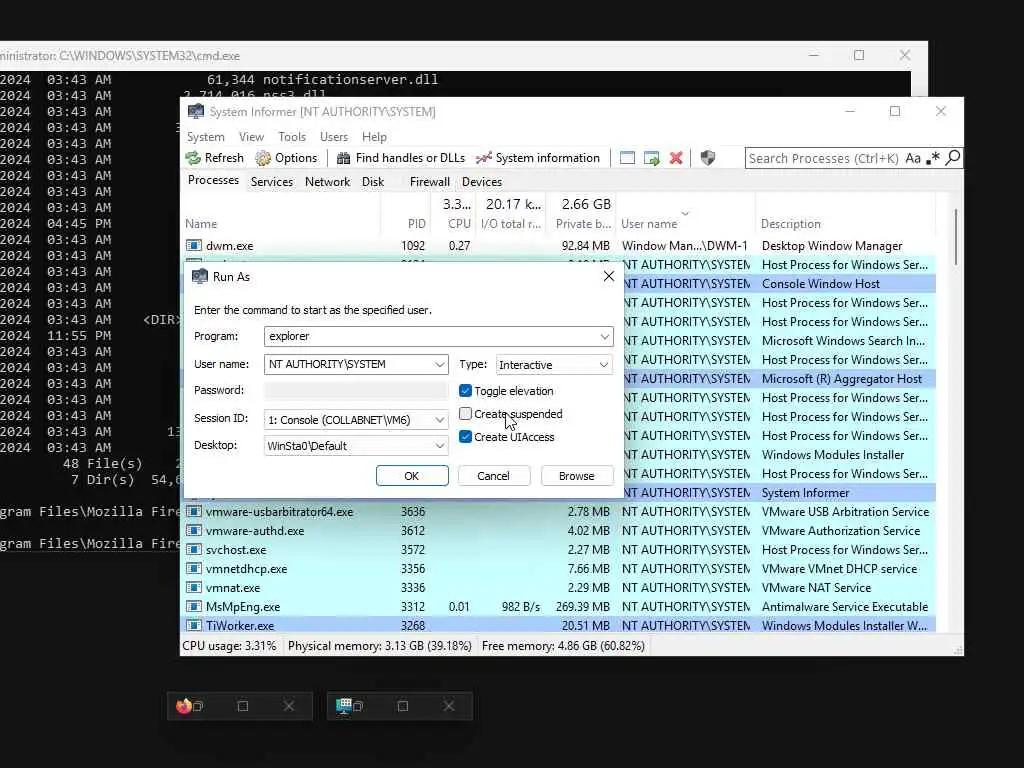Image resolution: width=1024 pixels, height=768 pixels.
Task: Confirm Run As with OK
Action: 412,475
